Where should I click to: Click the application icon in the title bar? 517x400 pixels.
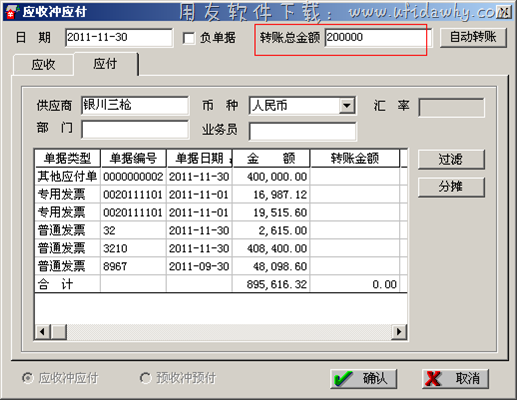coord(11,12)
